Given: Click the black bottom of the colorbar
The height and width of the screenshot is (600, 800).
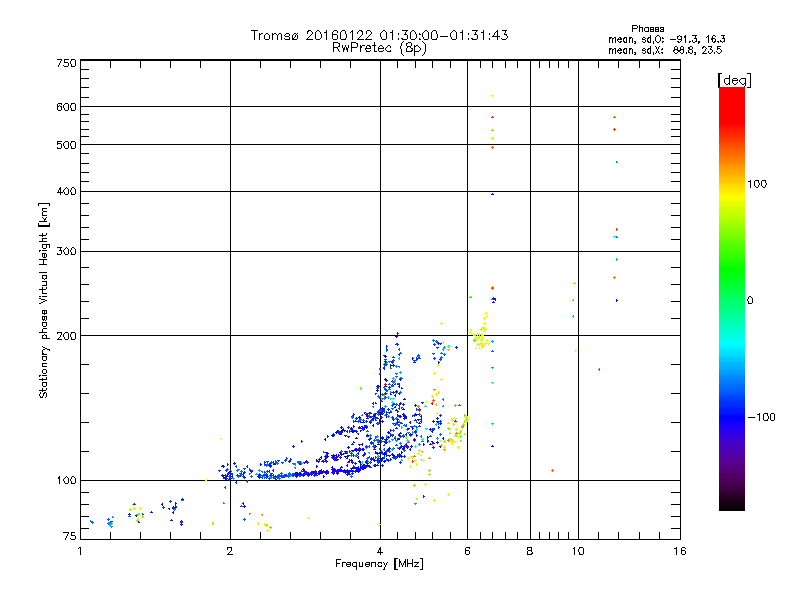Looking at the screenshot, I should coord(732,503).
